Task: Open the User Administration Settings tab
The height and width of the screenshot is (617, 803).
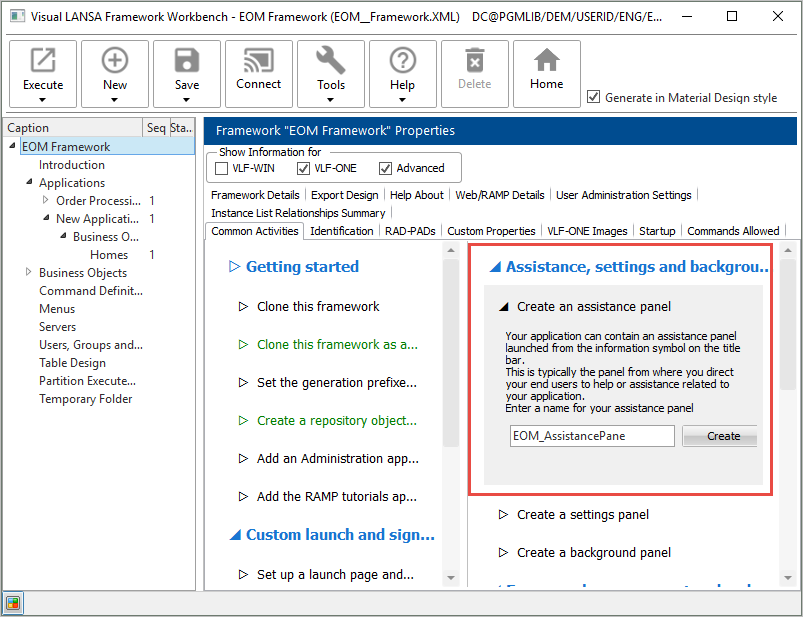Action: click(x=624, y=195)
